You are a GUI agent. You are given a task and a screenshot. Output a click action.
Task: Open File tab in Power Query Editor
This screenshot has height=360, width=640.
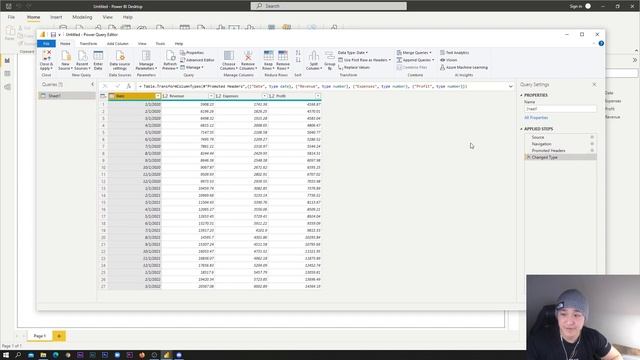tap(46, 44)
